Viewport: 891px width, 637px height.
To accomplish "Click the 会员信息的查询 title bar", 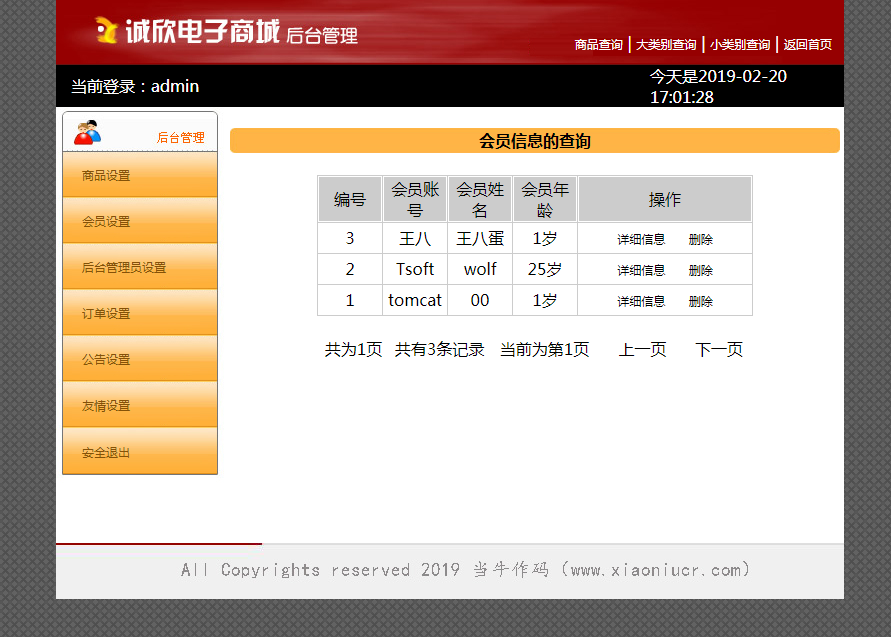I will click(535, 140).
